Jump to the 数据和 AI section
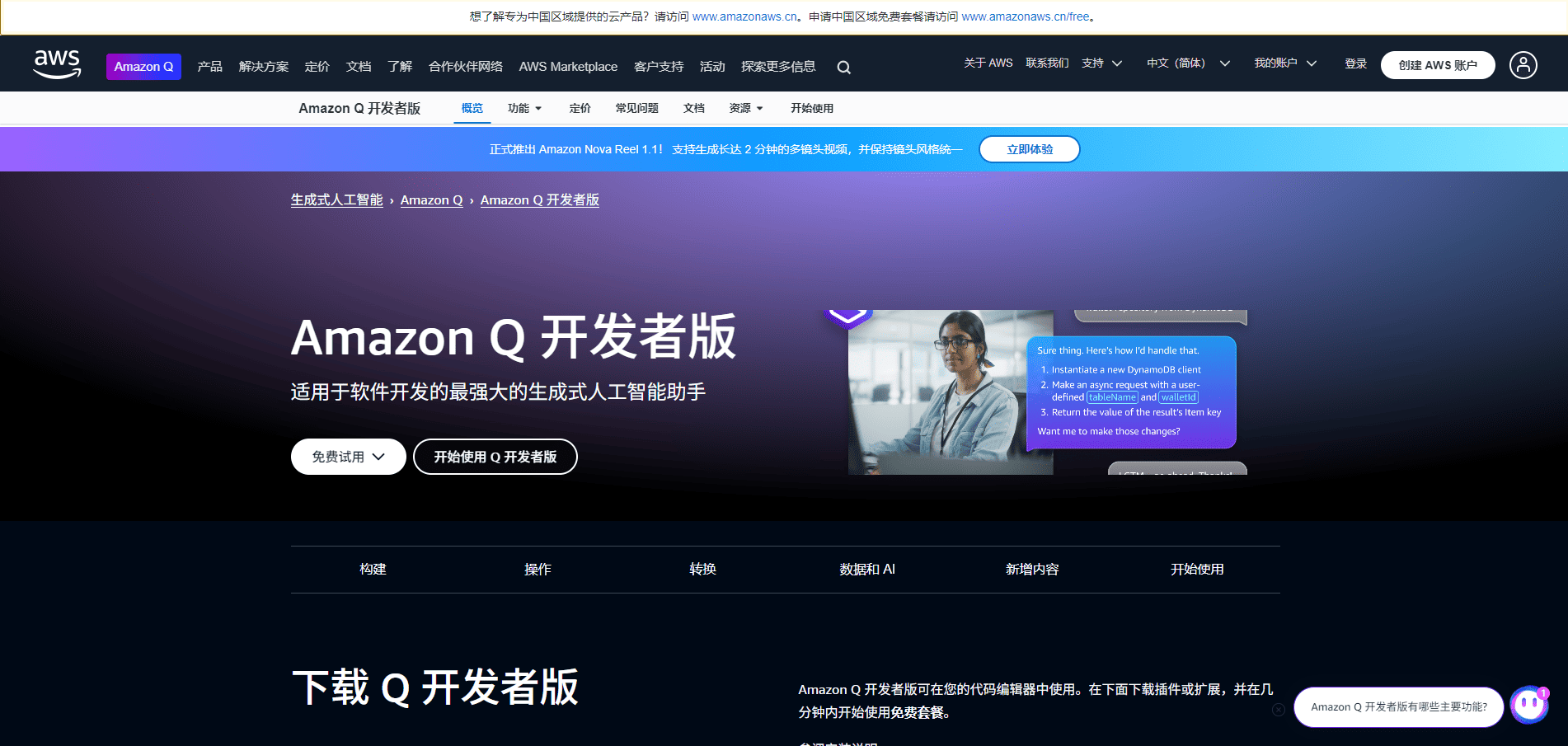The height and width of the screenshot is (746, 1568). (867, 570)
